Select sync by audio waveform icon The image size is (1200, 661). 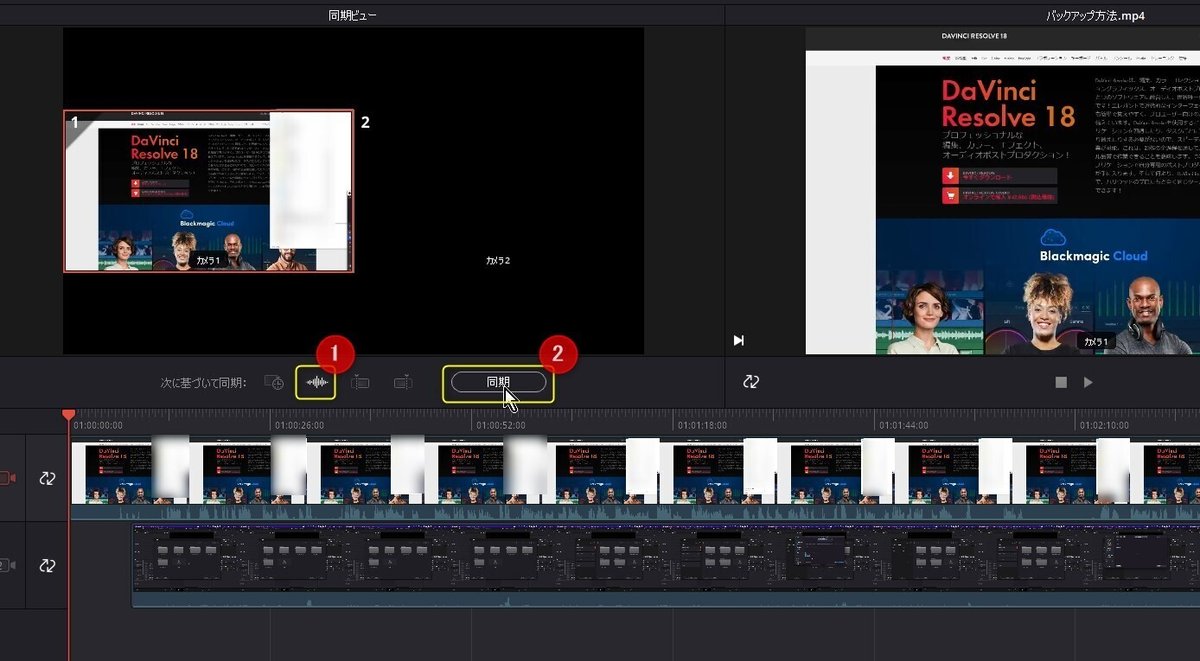click(316, 382)
